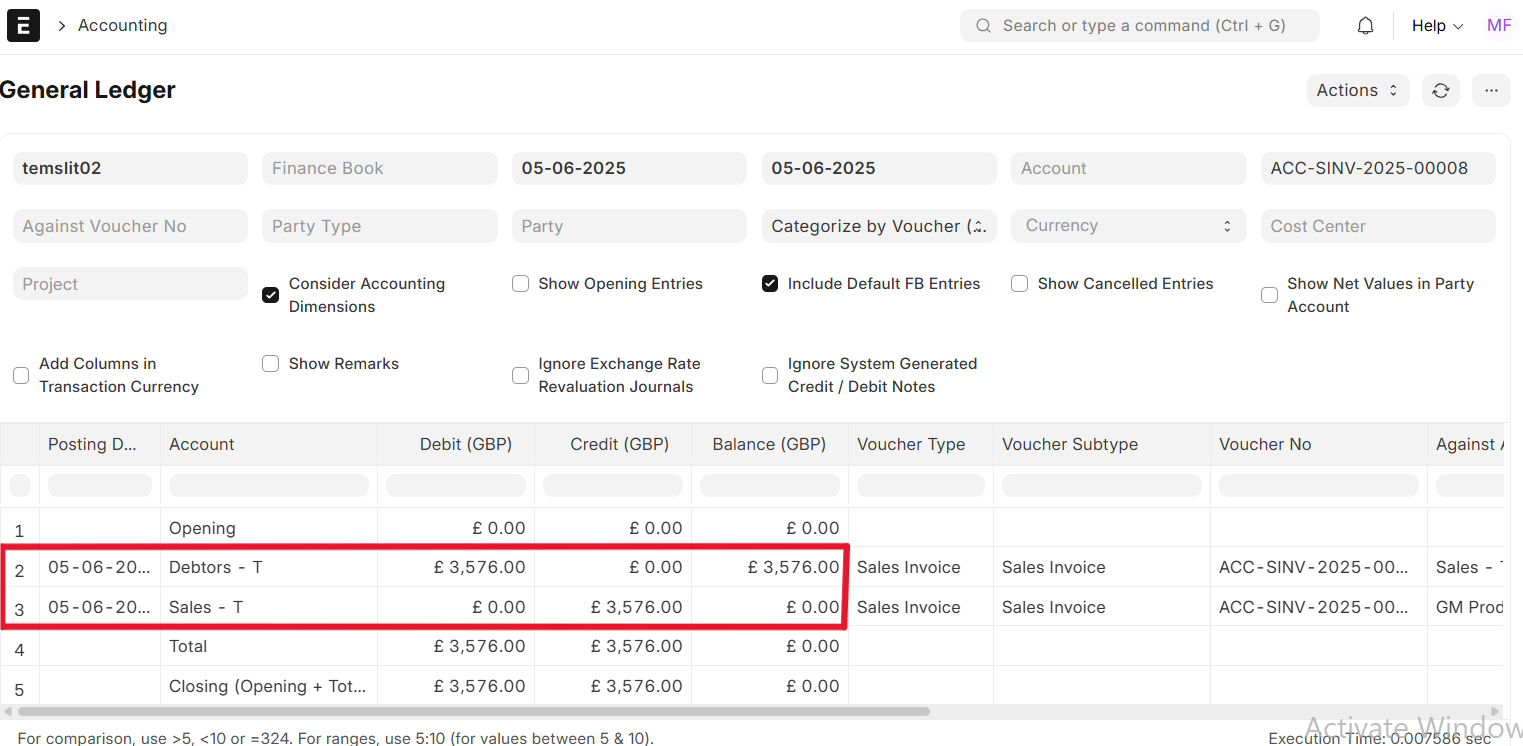This screenshot has width=1523, height=746.
Task: Tick the Show Cancelled Entries checkbox
Action: pos(1019,284)
